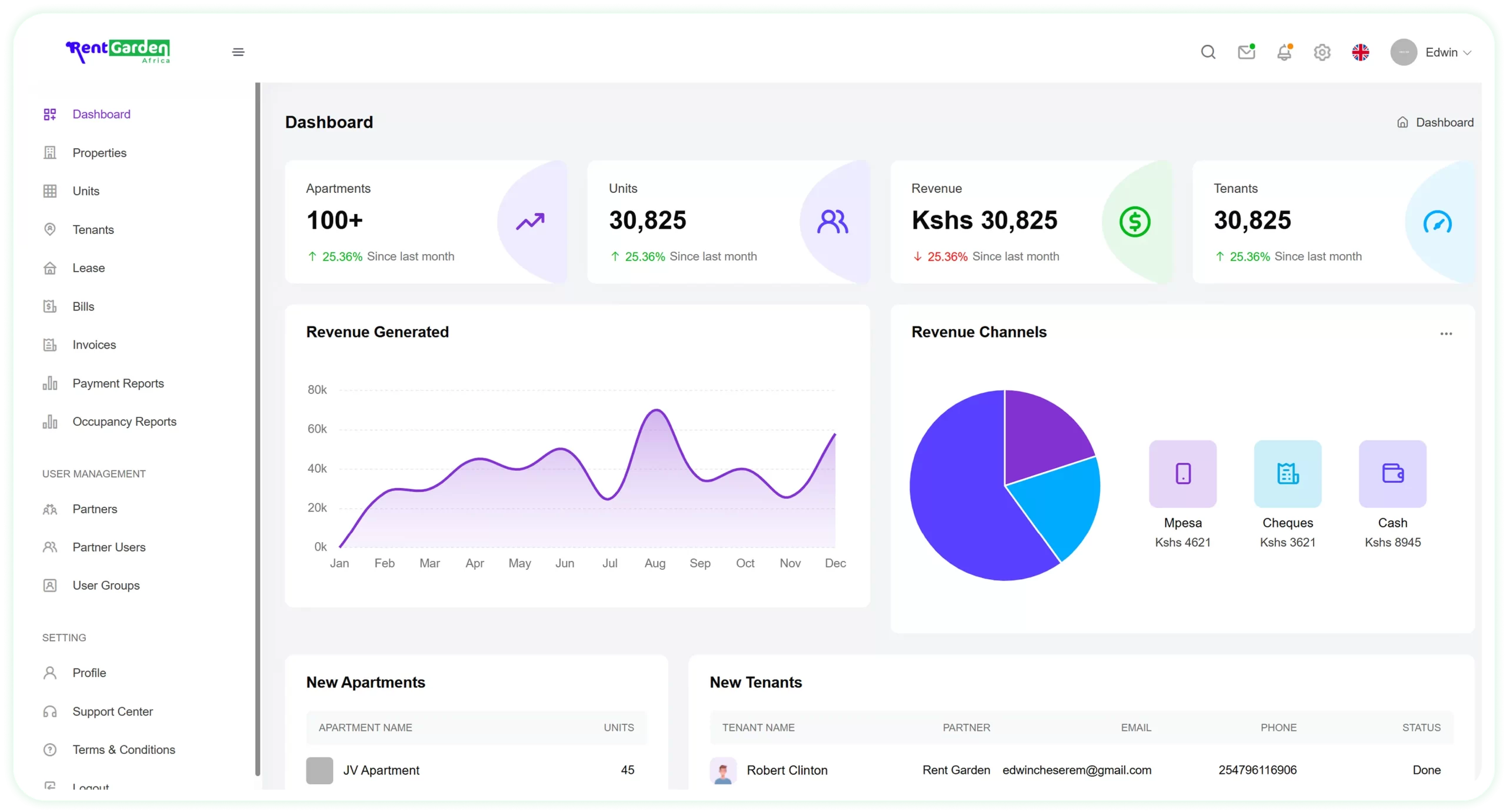Click the Cash wallet icon
The width and height of the screenshot is (1506, 812).
click(1392, 473)
